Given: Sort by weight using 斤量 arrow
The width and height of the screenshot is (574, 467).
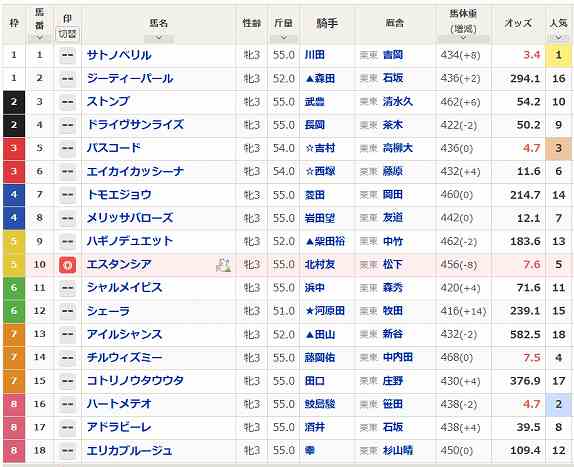Looking at the screenshot, I should click(283, 37).
